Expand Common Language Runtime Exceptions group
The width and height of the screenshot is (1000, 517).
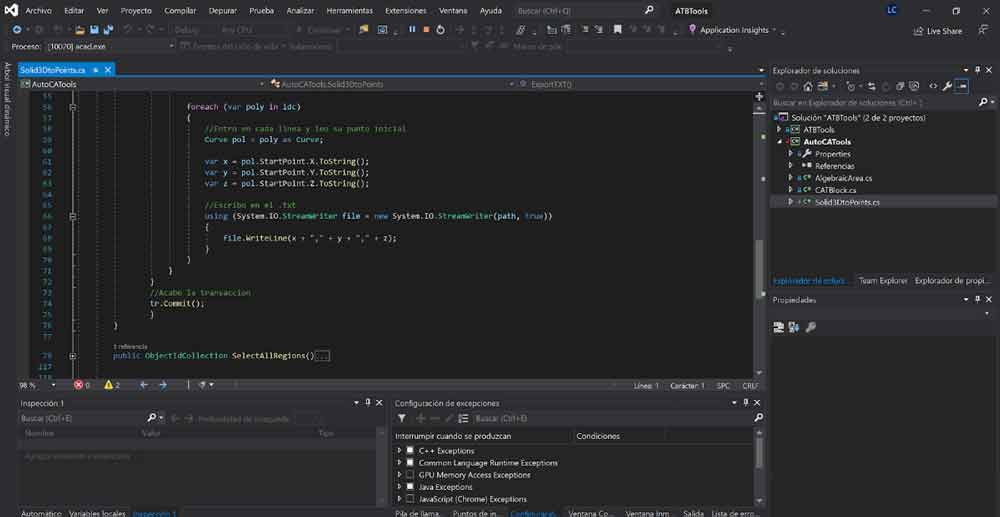coord(399,463)
